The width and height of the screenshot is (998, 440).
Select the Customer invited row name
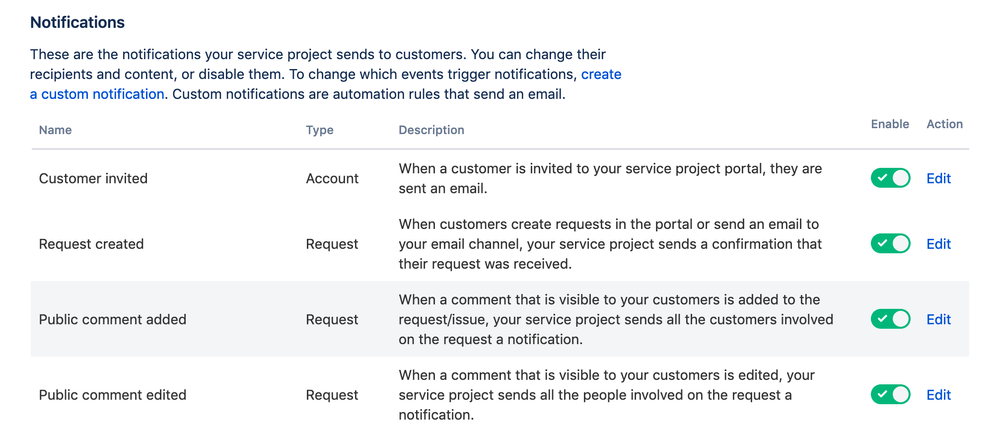93,178
